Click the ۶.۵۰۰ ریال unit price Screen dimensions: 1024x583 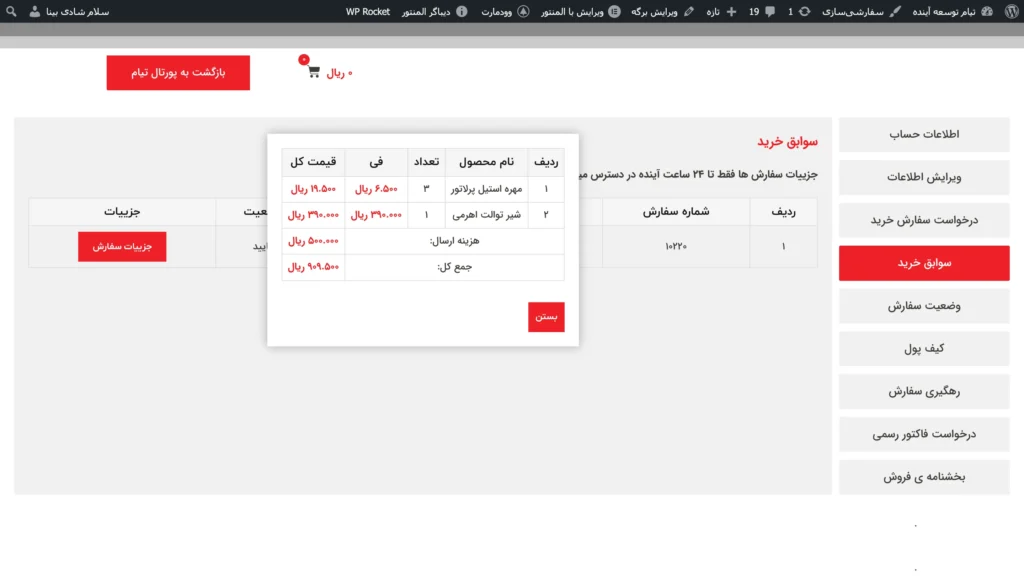(376, 189)
